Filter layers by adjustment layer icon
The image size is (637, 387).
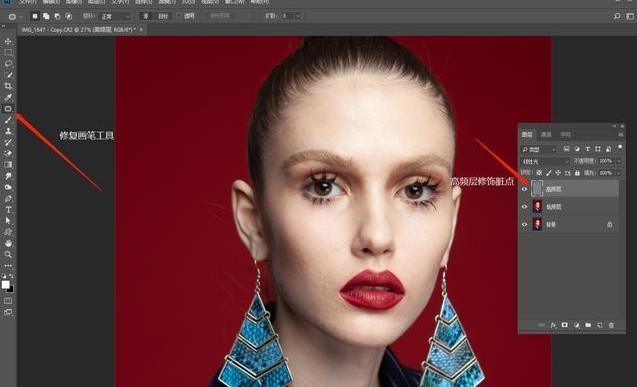pos(577,149)
